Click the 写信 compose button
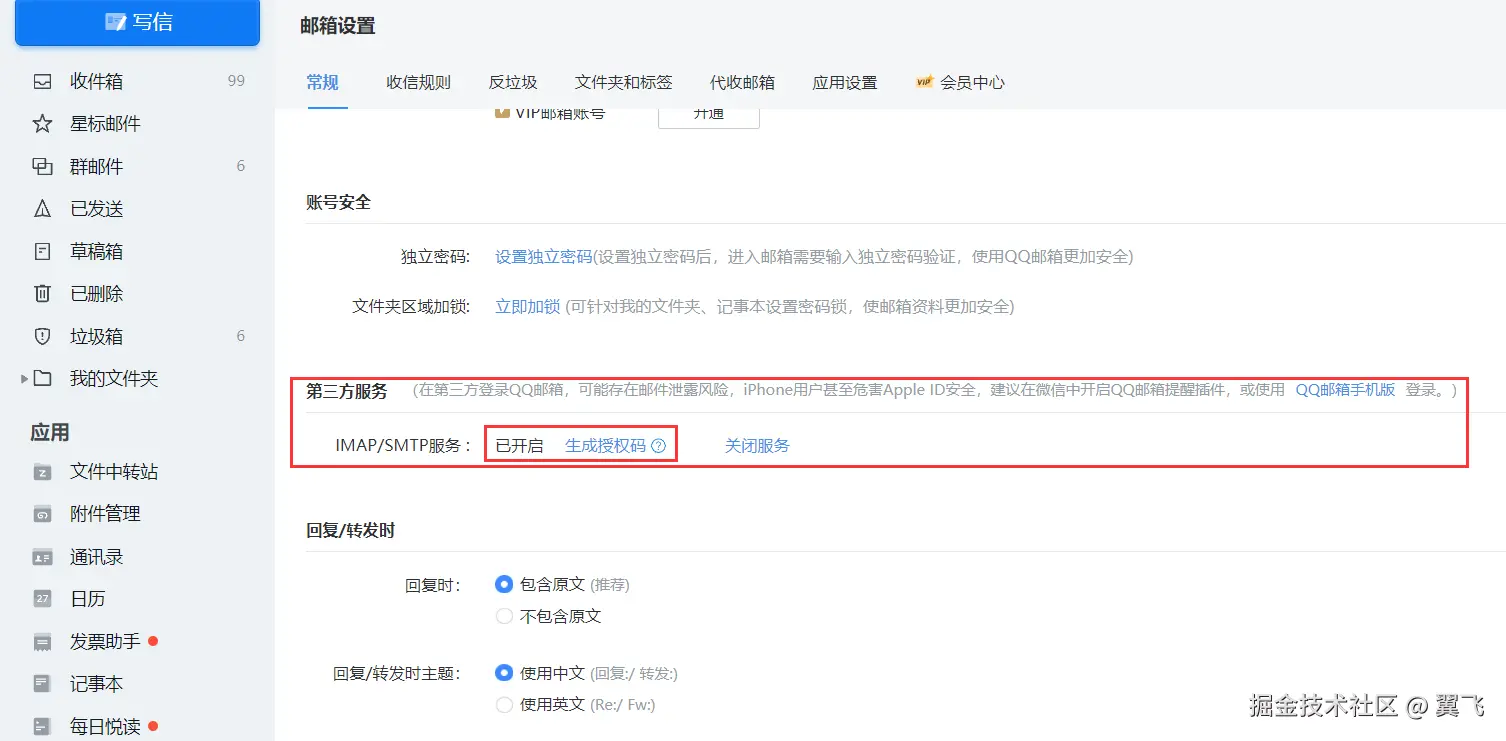This screenshot has height=741, width=1506. 138,22
